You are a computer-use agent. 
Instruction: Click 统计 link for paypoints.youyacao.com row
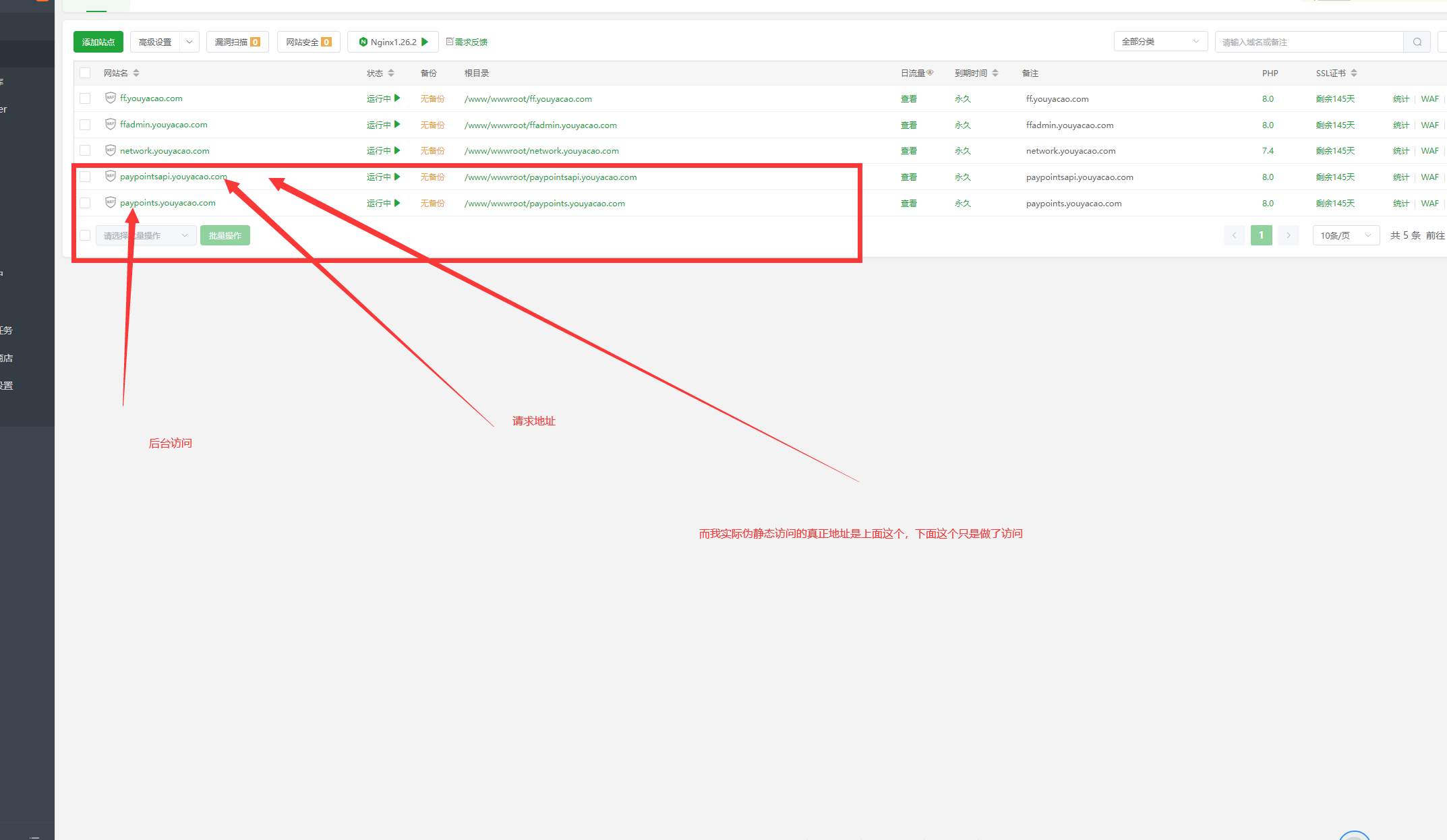1401,203
